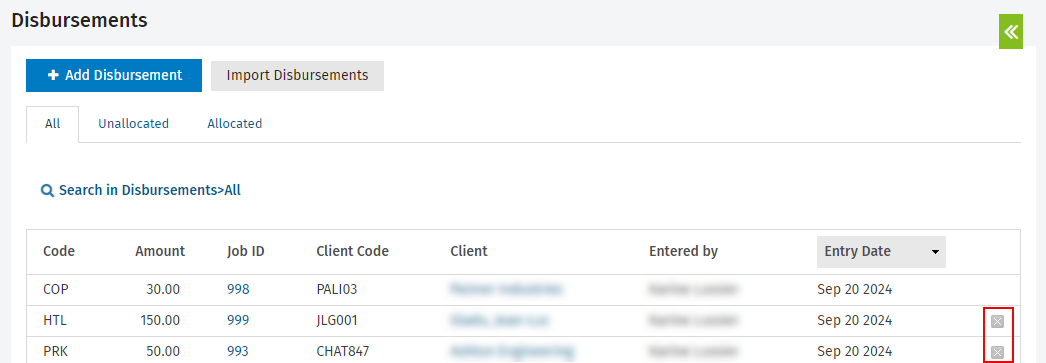
Task: Switch to the All tab
Action: [53, 124]
